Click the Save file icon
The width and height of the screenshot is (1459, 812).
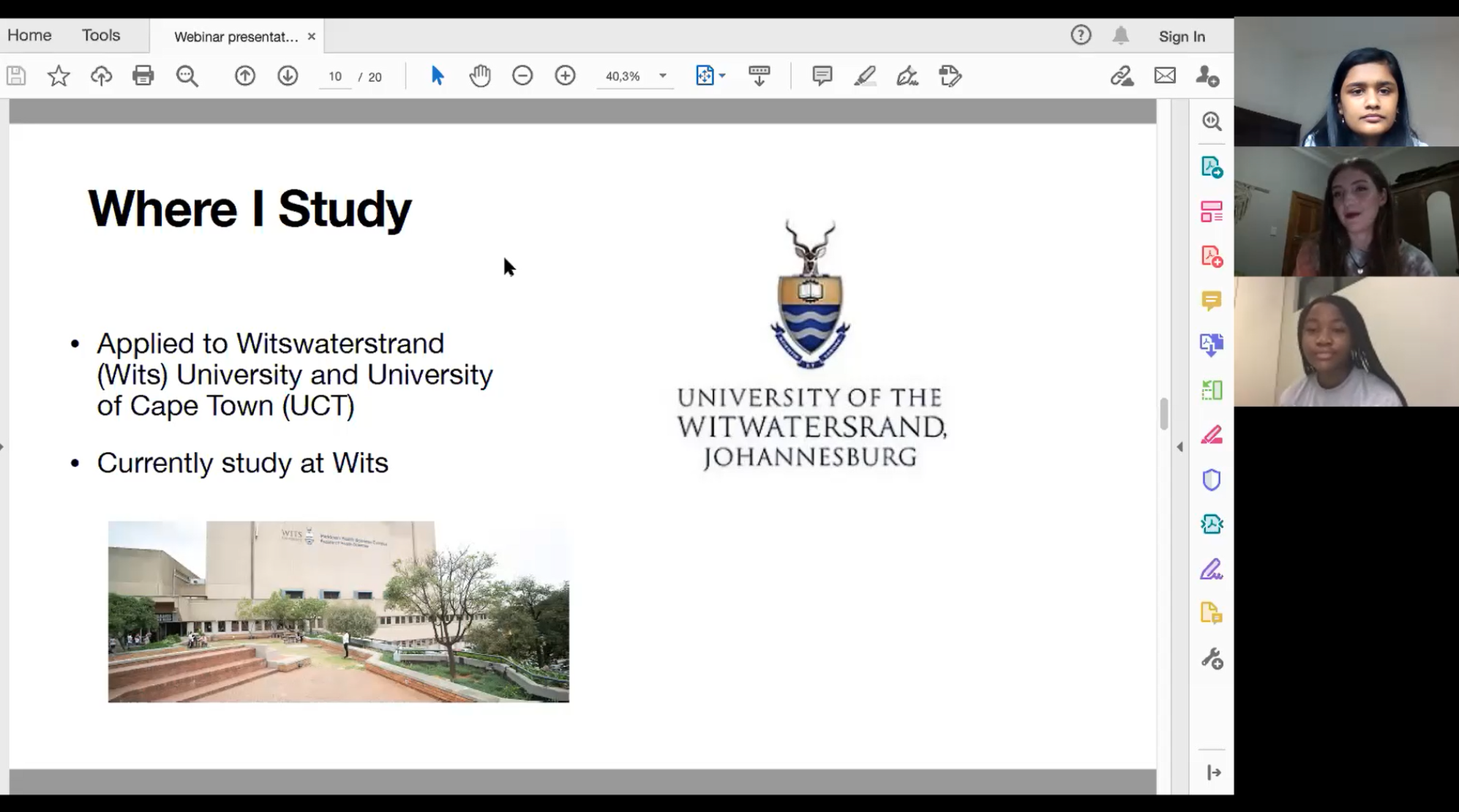pos(16,76)
